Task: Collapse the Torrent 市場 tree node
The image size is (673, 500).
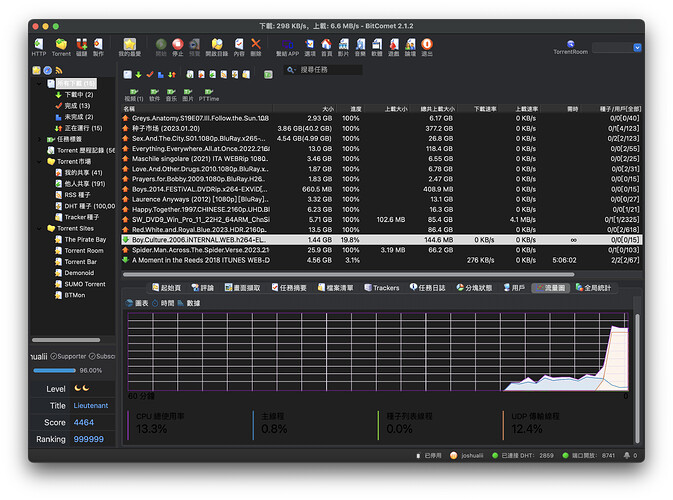Action: pos(39,161)
